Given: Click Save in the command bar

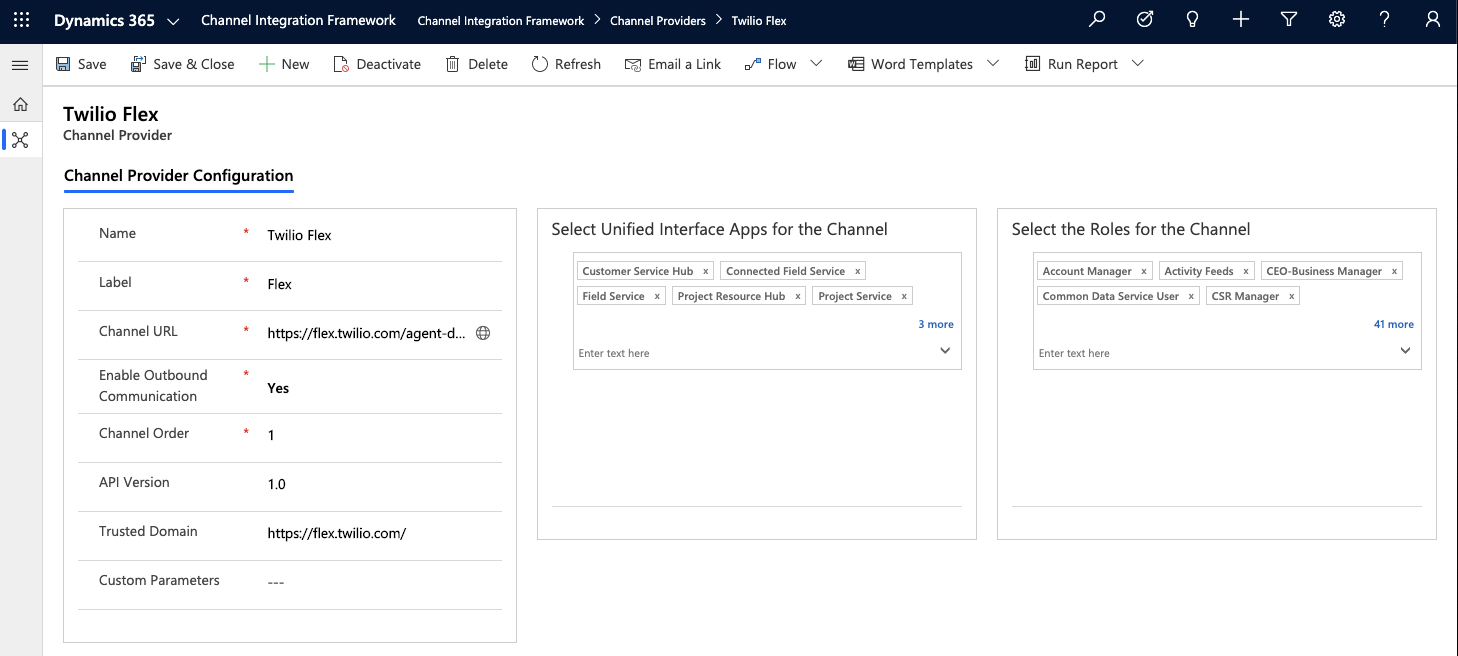Looking at the screenshot, I should pos(81,64).
